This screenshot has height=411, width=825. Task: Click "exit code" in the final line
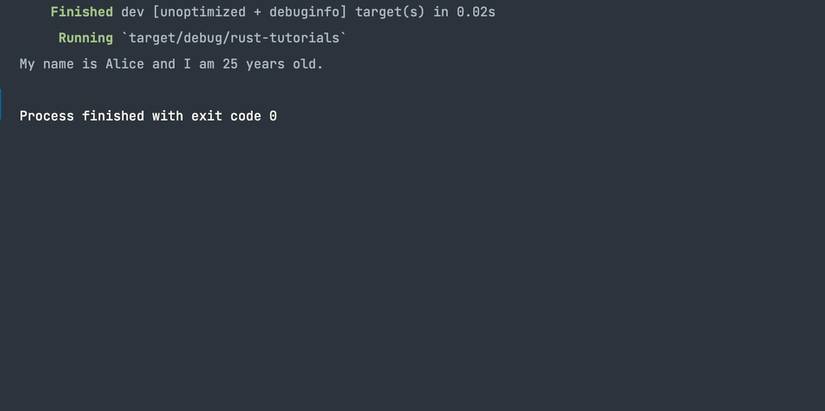[225, 116]
